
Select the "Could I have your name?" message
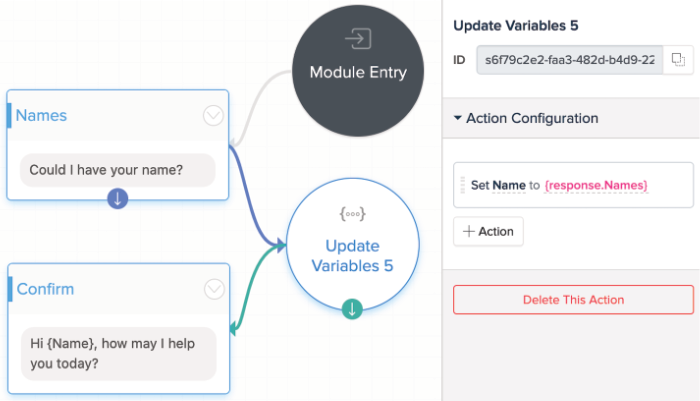tap(118, 169)
